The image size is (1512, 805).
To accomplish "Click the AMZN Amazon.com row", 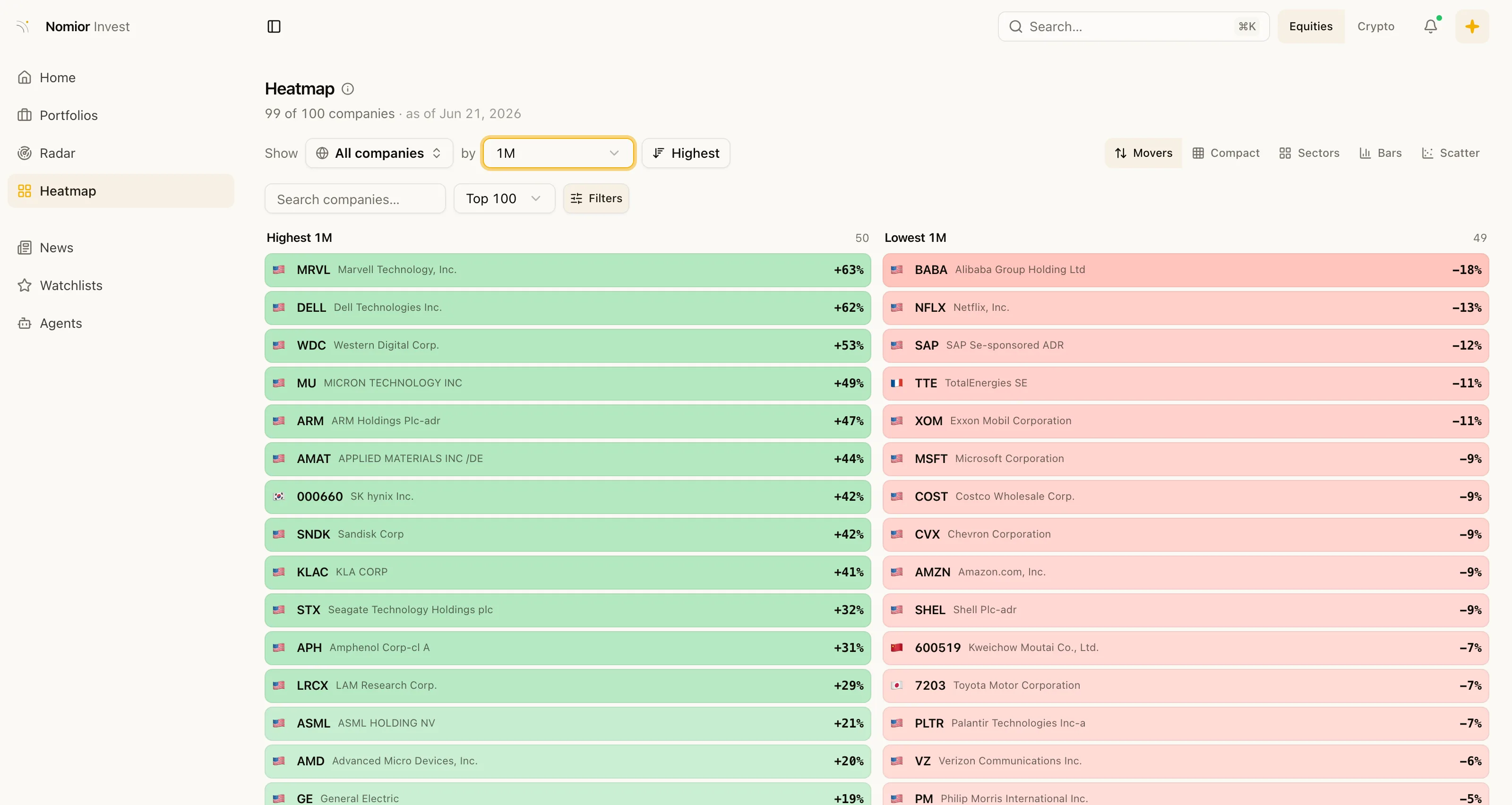I will coord(1186,572).
